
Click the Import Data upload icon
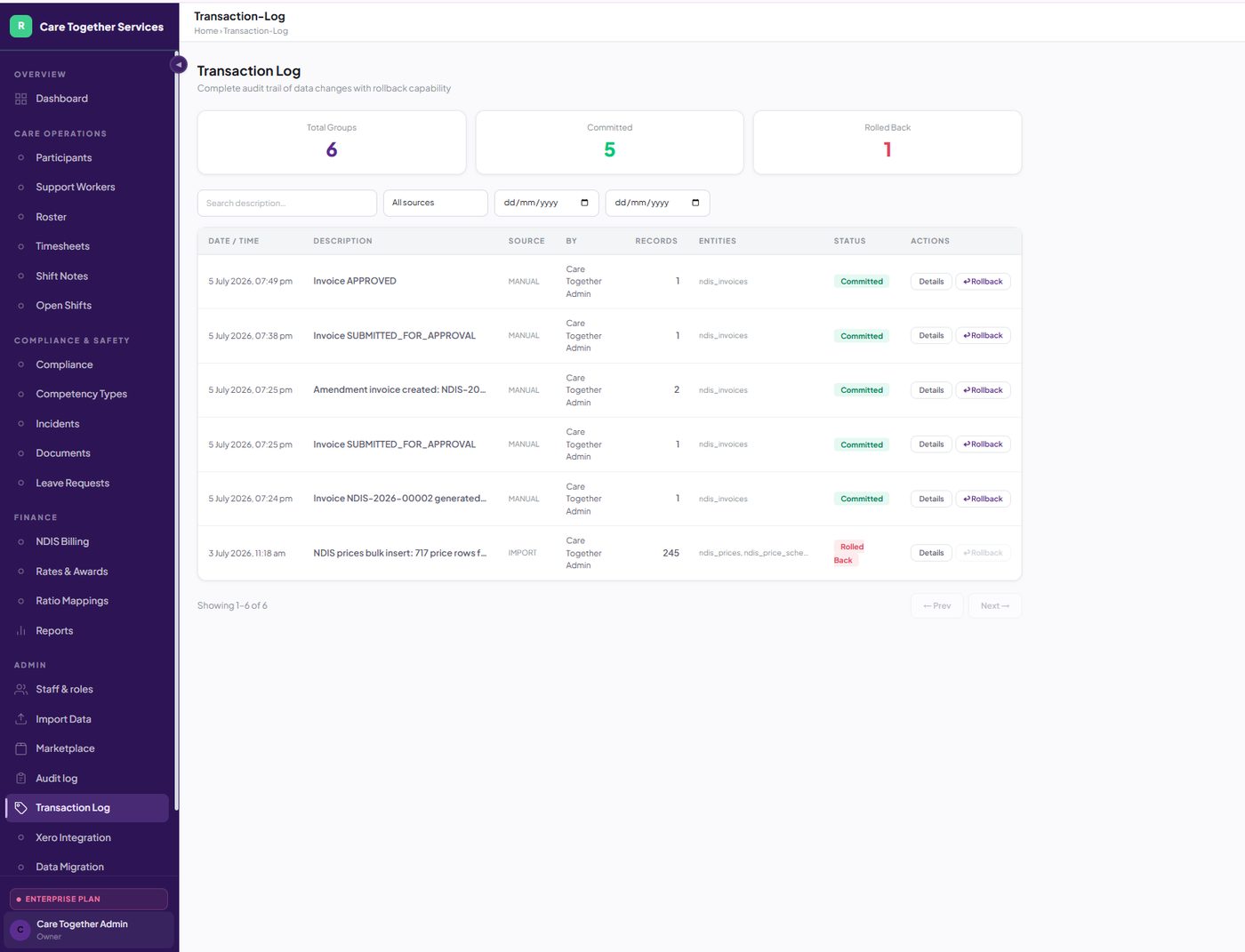click(21, 719)
